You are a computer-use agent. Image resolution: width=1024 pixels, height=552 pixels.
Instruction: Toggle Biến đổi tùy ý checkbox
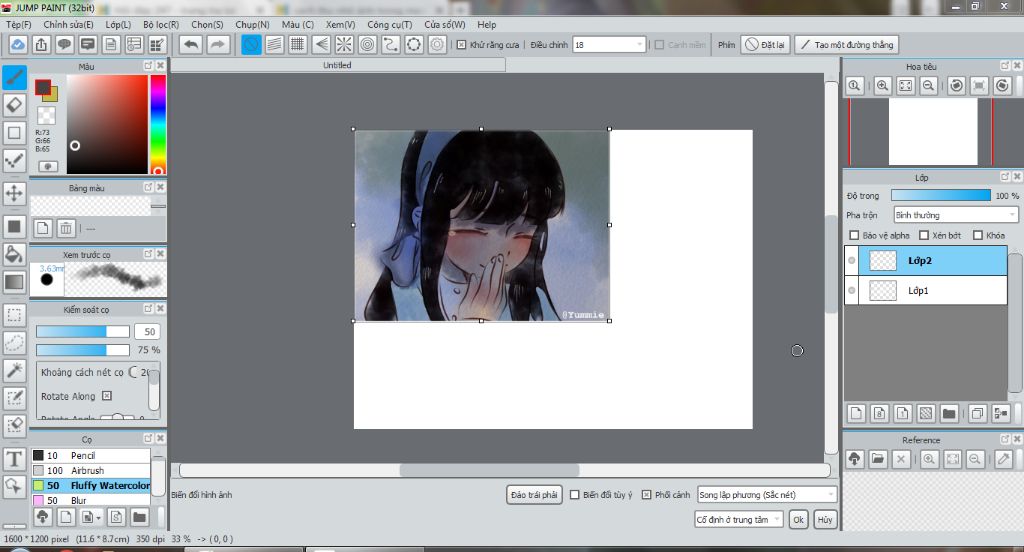click(575, 495)
